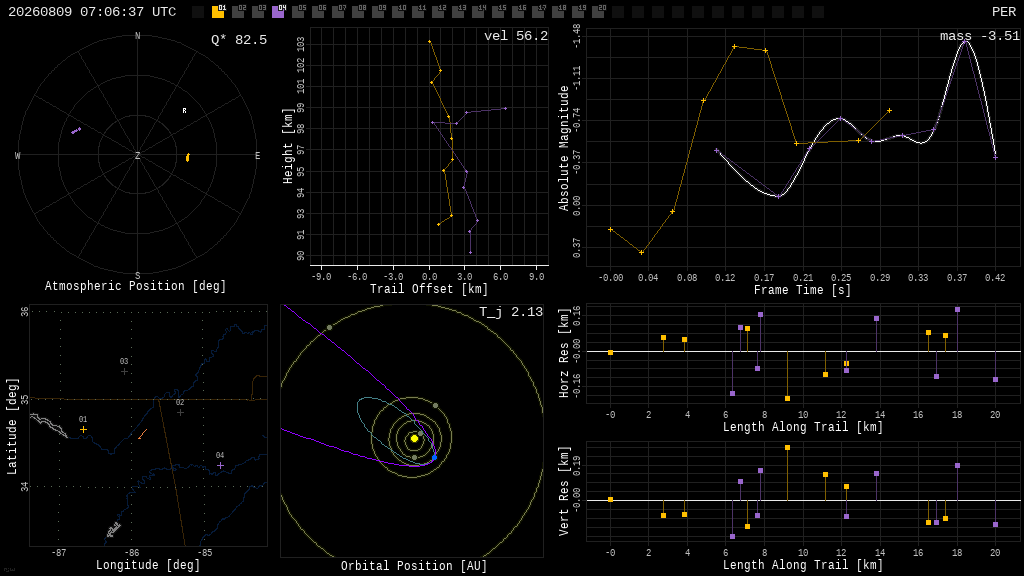Click the UTC timestamp at top left
The image size is (1024, 576).
click(92, 12)
